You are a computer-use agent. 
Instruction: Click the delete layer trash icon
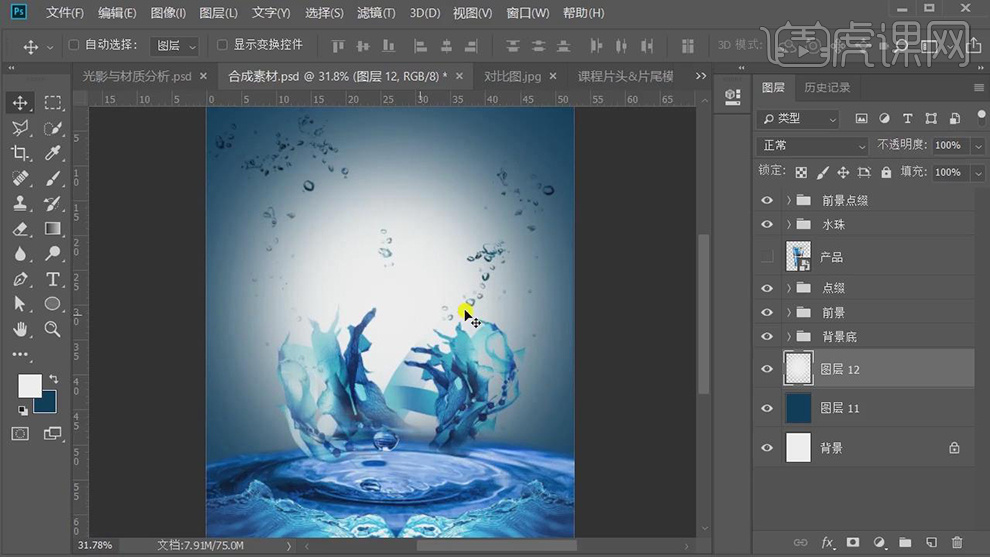pos(957,542)
